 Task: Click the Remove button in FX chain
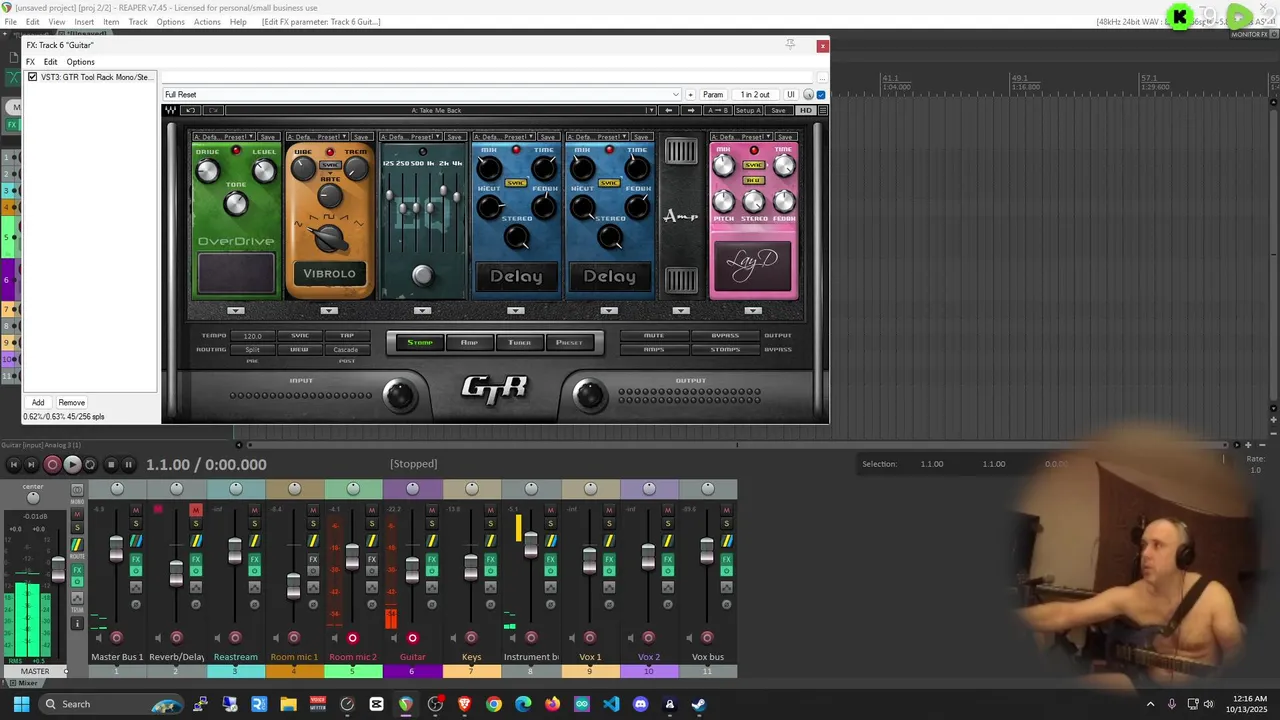click(71, 402)
